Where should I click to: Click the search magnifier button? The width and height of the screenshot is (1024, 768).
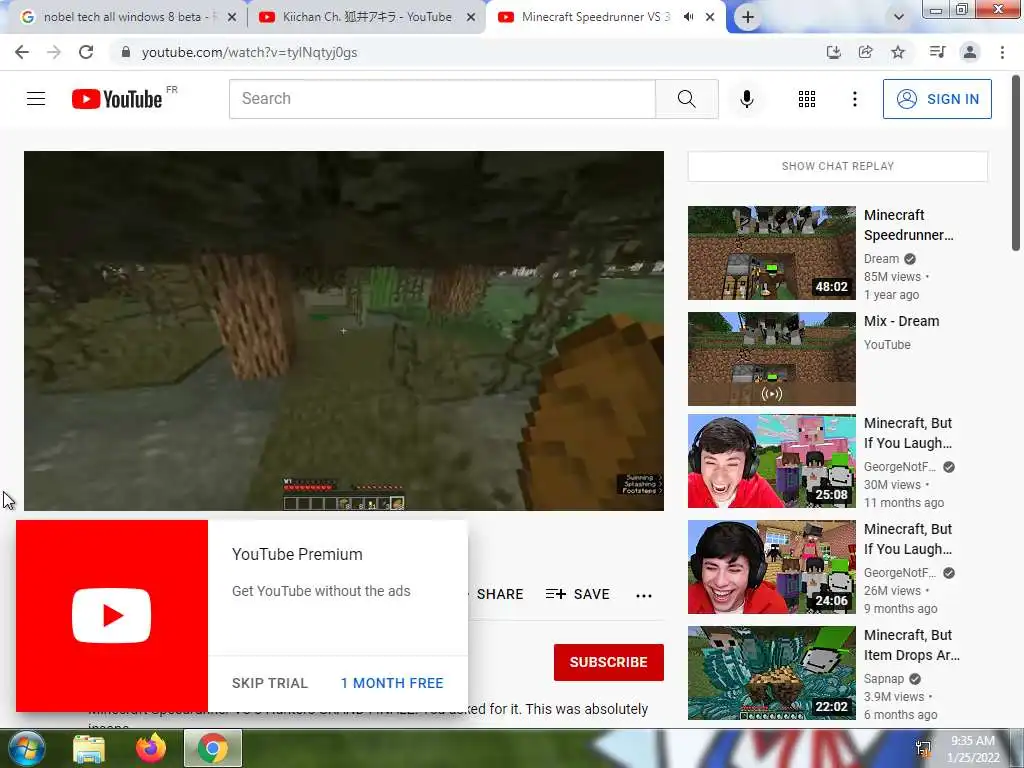click(x=686, y=99)
